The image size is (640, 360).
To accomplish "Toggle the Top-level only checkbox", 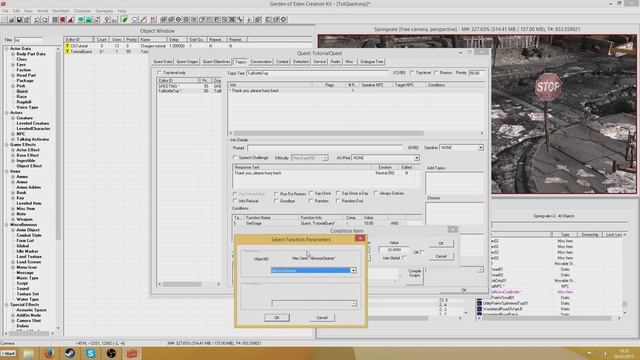I will (x=159, y=73).
